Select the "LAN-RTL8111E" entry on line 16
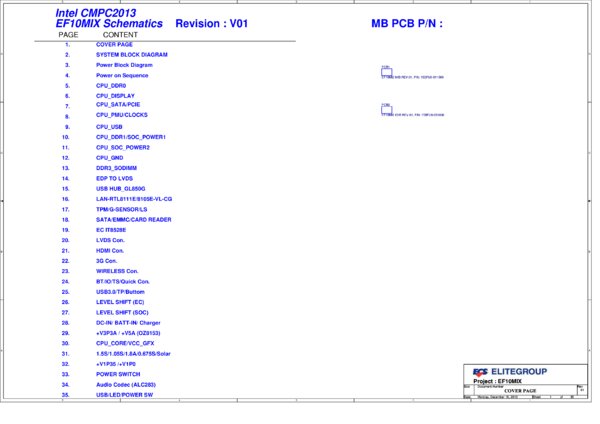This screenshot has width=600, height=424. coord(134,199)
